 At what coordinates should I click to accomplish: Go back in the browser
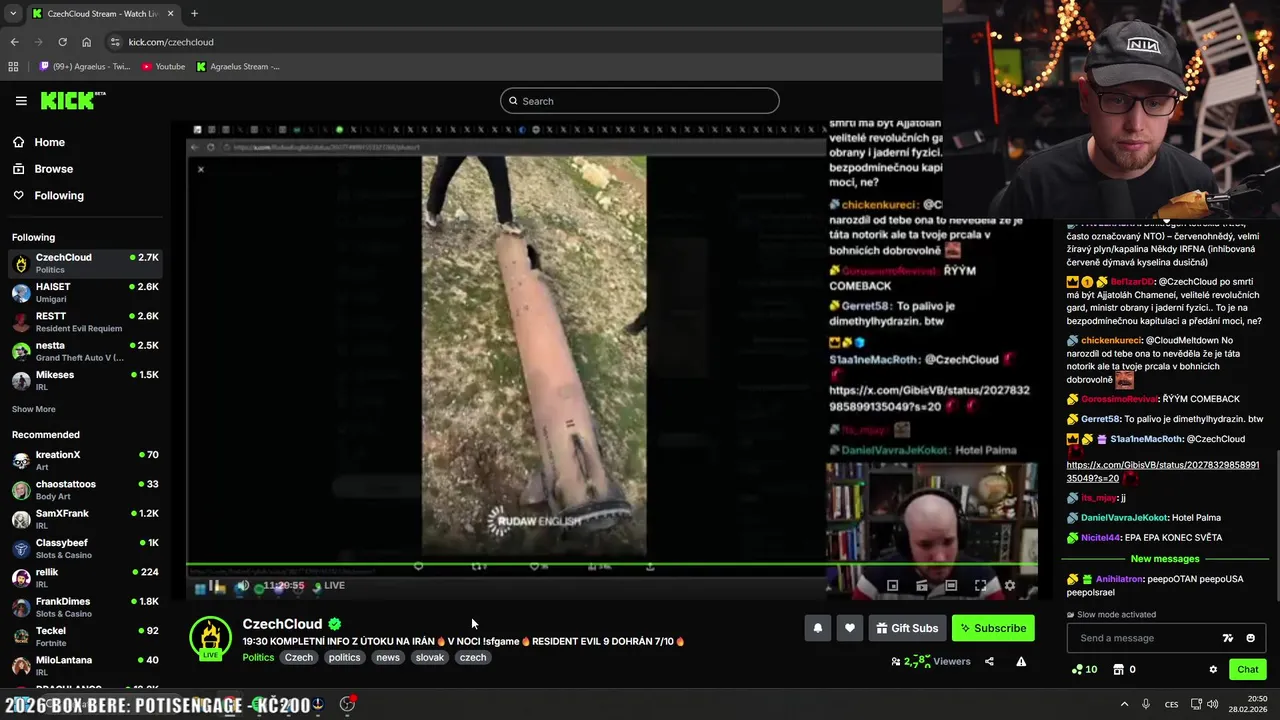click(x=14, y=42)
